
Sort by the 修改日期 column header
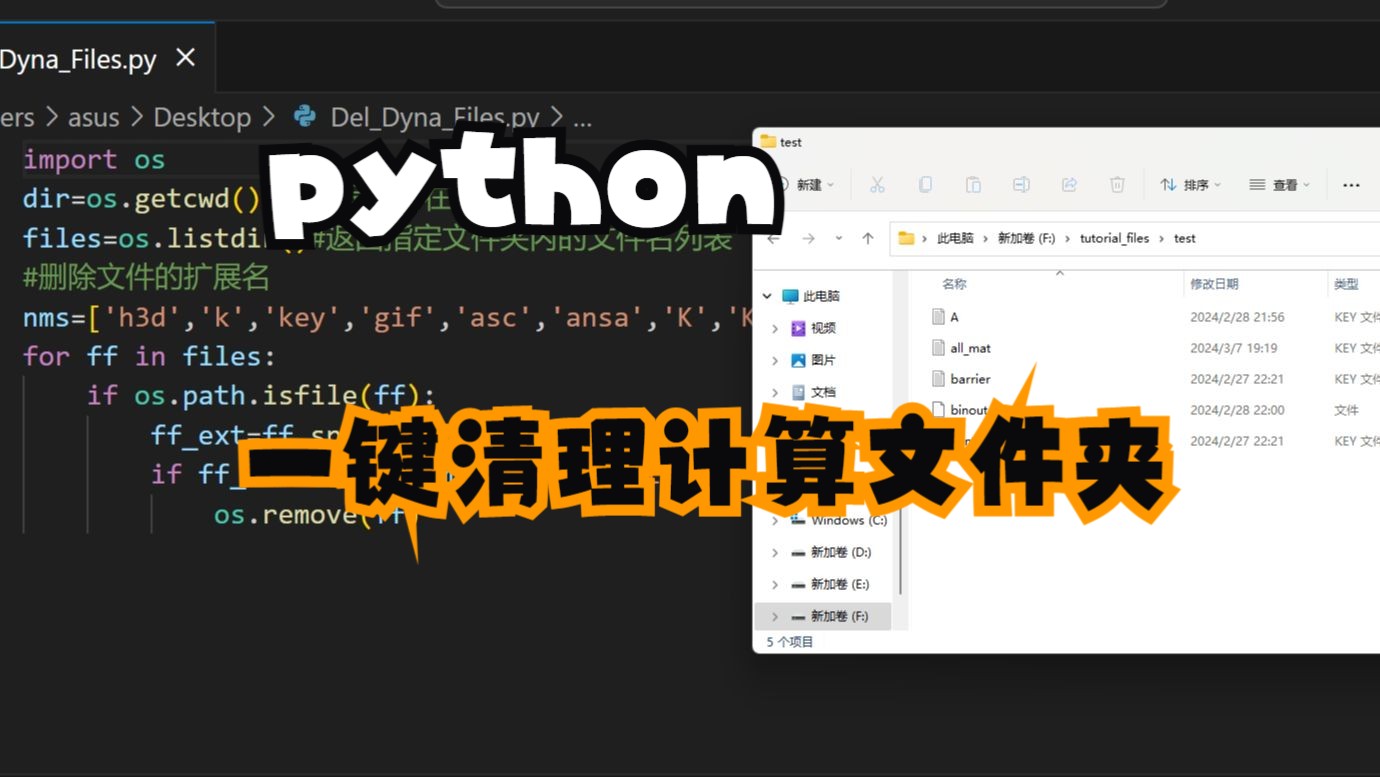click(x=1214, y=284)
